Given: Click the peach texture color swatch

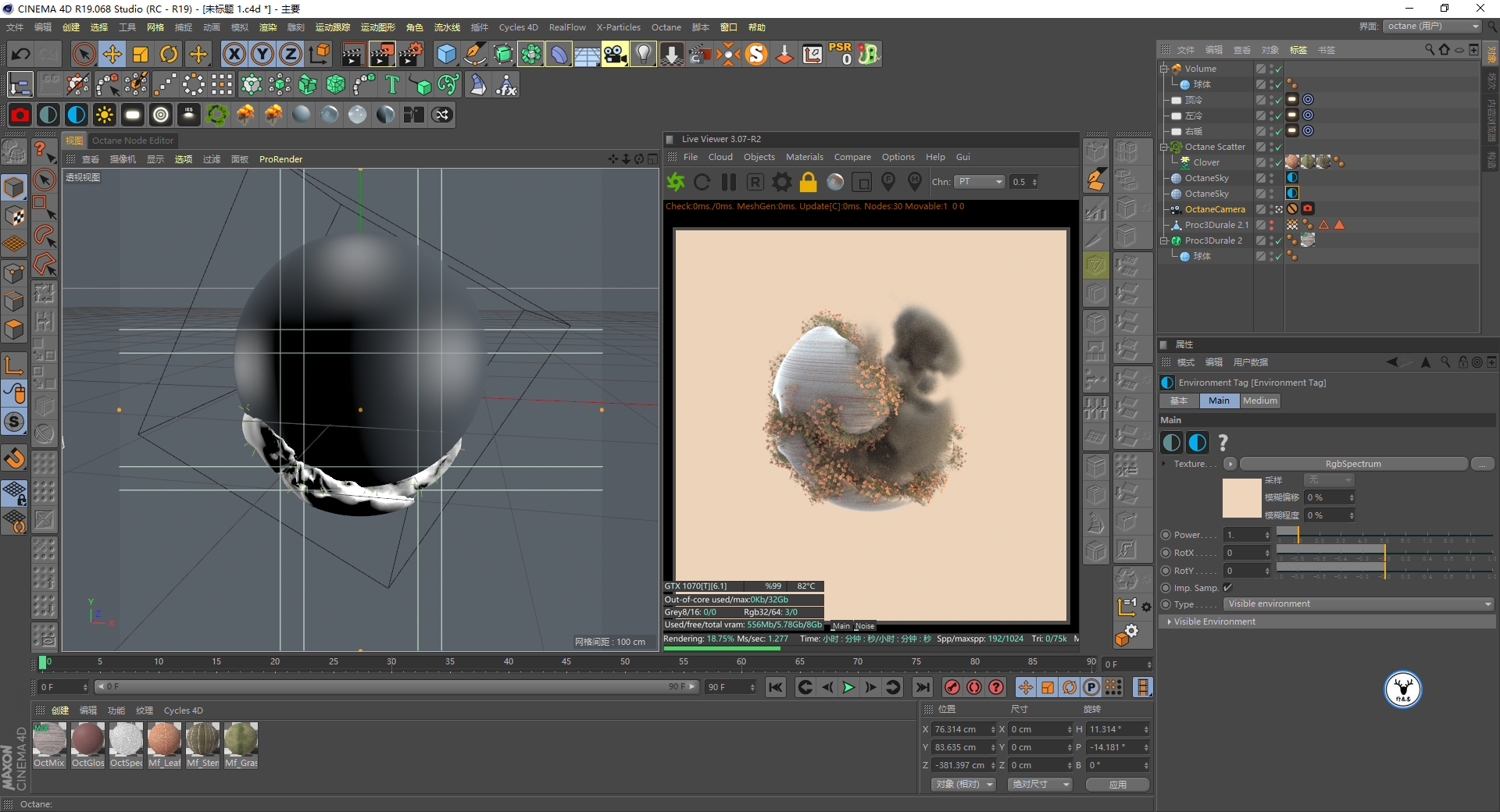Looking at the screenshot, I should [x=1241, y=498].
